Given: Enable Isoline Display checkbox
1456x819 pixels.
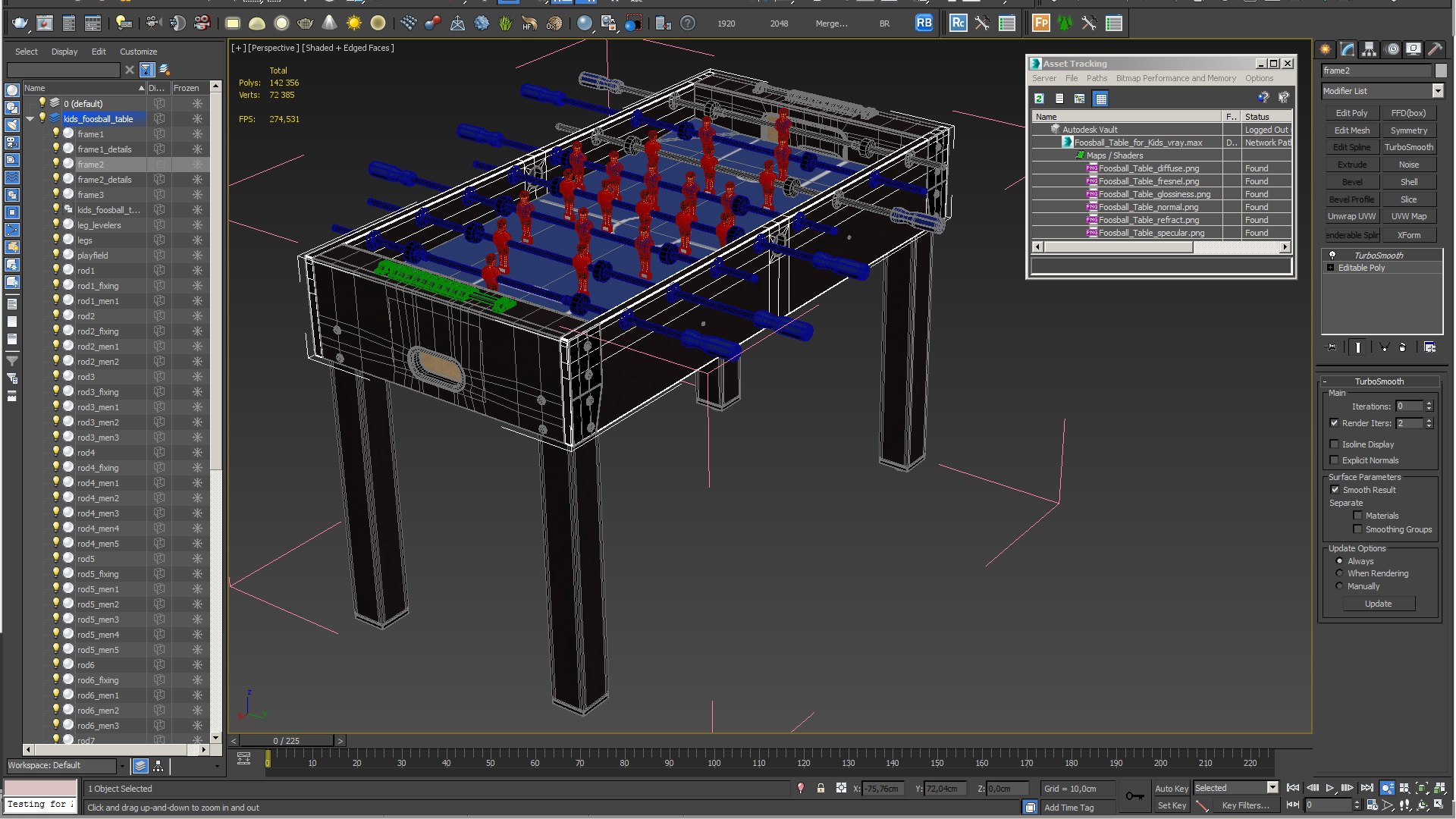Looking at the screenshot, I should pyautogui.click(x=1334, y=444).
